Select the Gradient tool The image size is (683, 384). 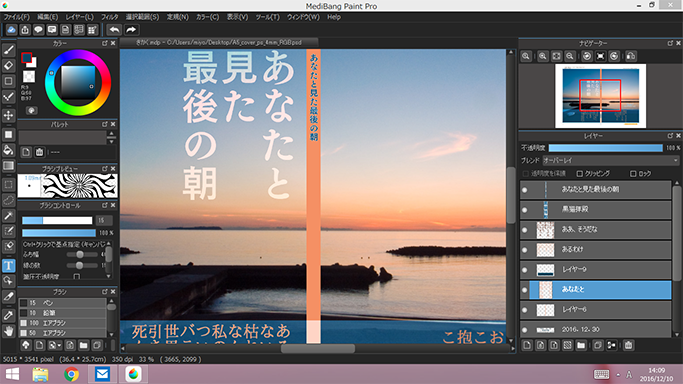(9, 166)
